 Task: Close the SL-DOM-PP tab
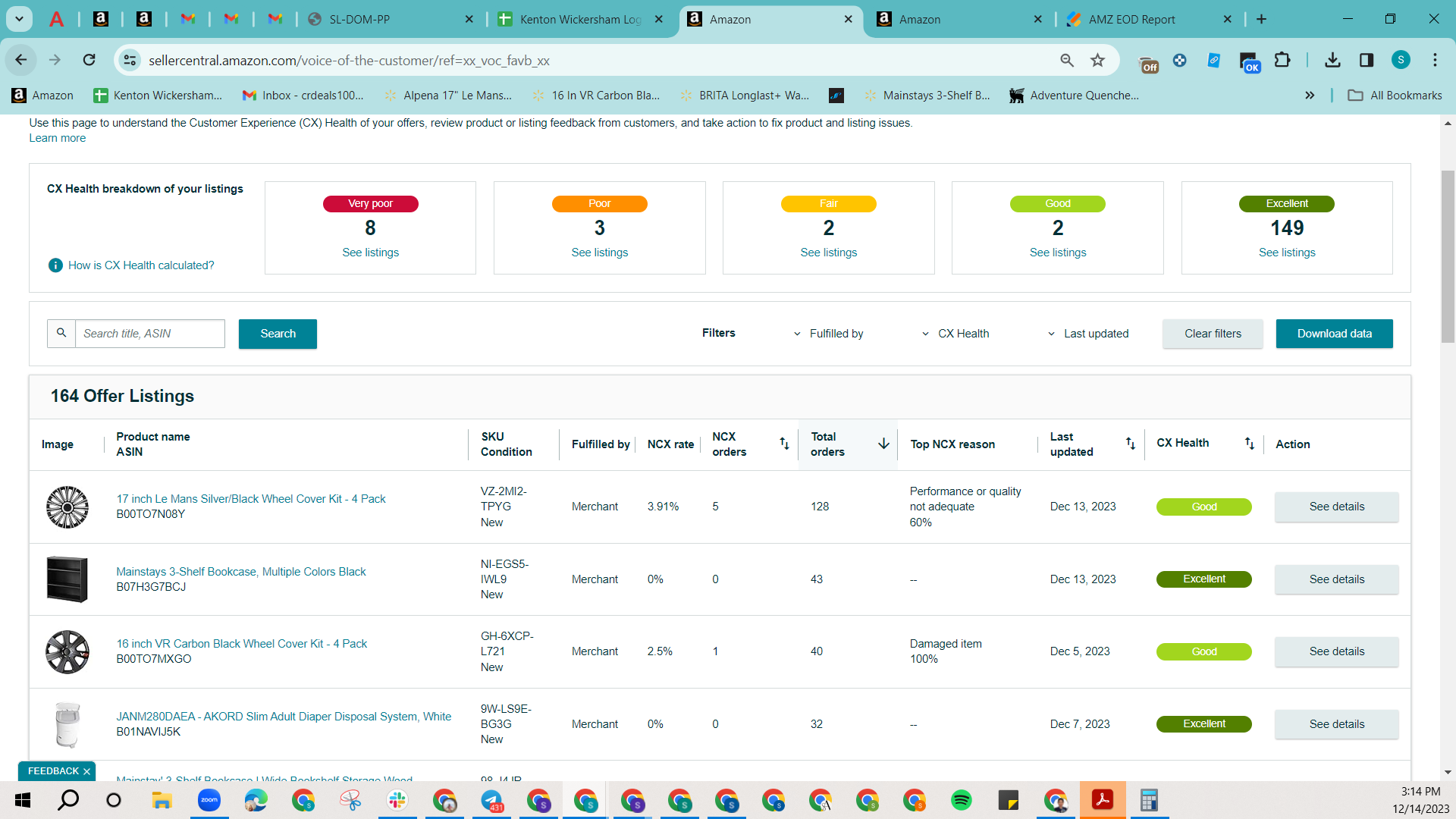[x=469, y=19]
